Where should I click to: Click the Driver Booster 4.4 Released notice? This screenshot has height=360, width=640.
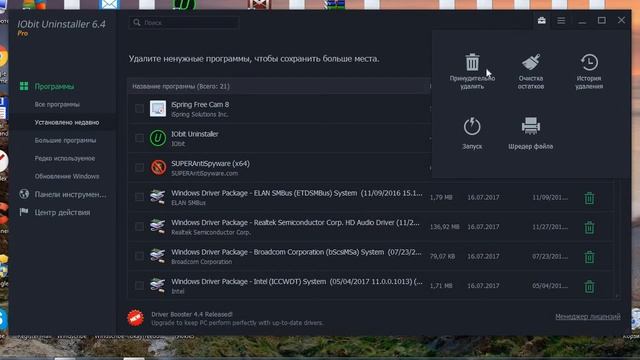192,314
